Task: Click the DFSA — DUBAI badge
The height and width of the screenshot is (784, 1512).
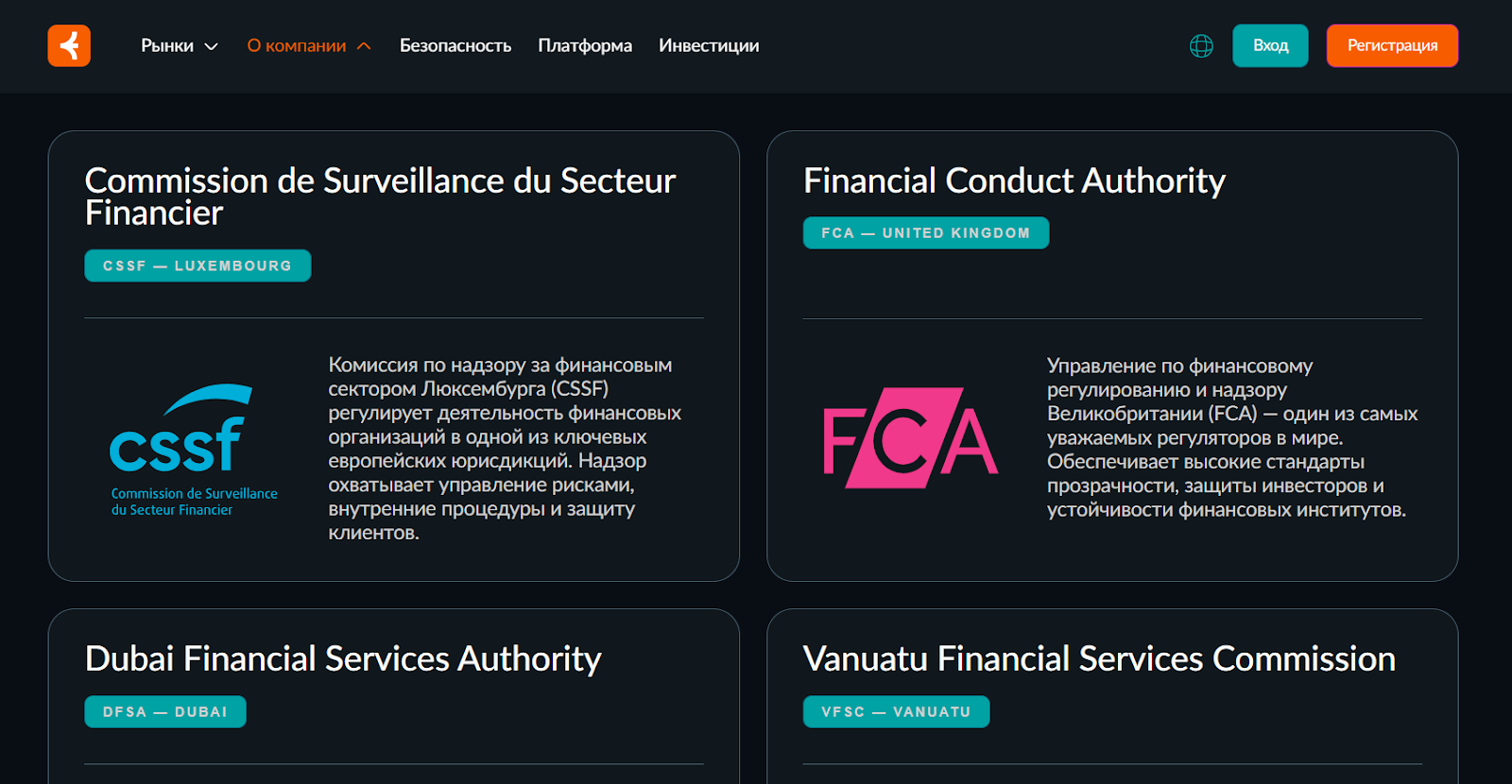Action: (164, 711)
